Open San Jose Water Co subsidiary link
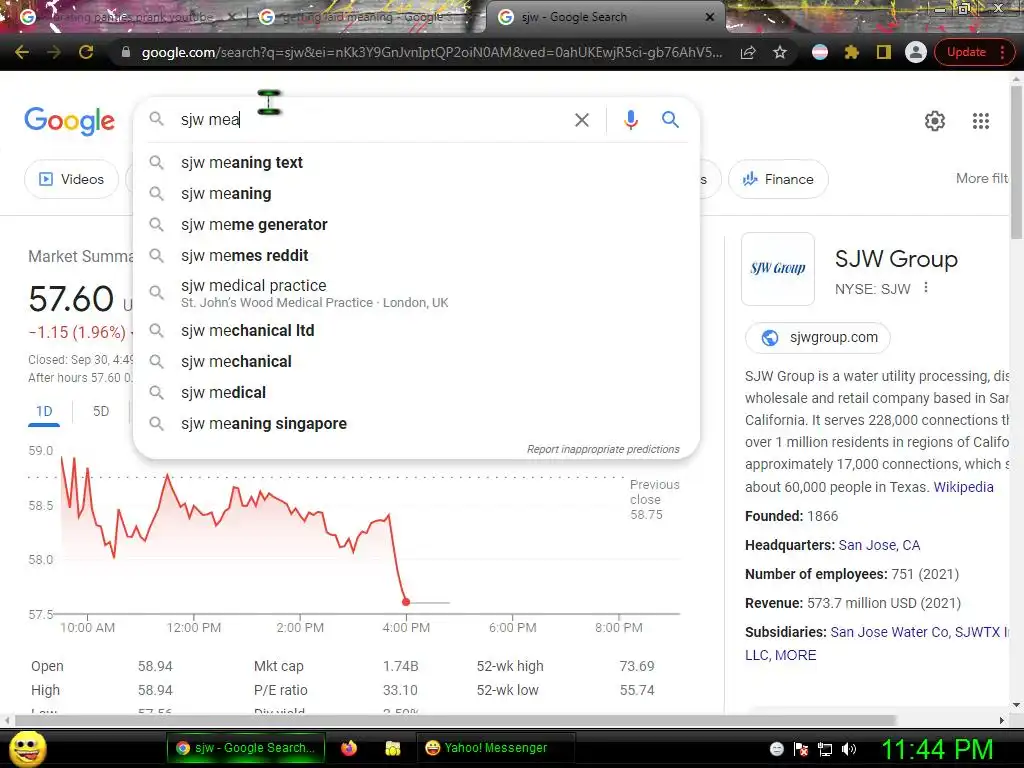 point(889,632)
